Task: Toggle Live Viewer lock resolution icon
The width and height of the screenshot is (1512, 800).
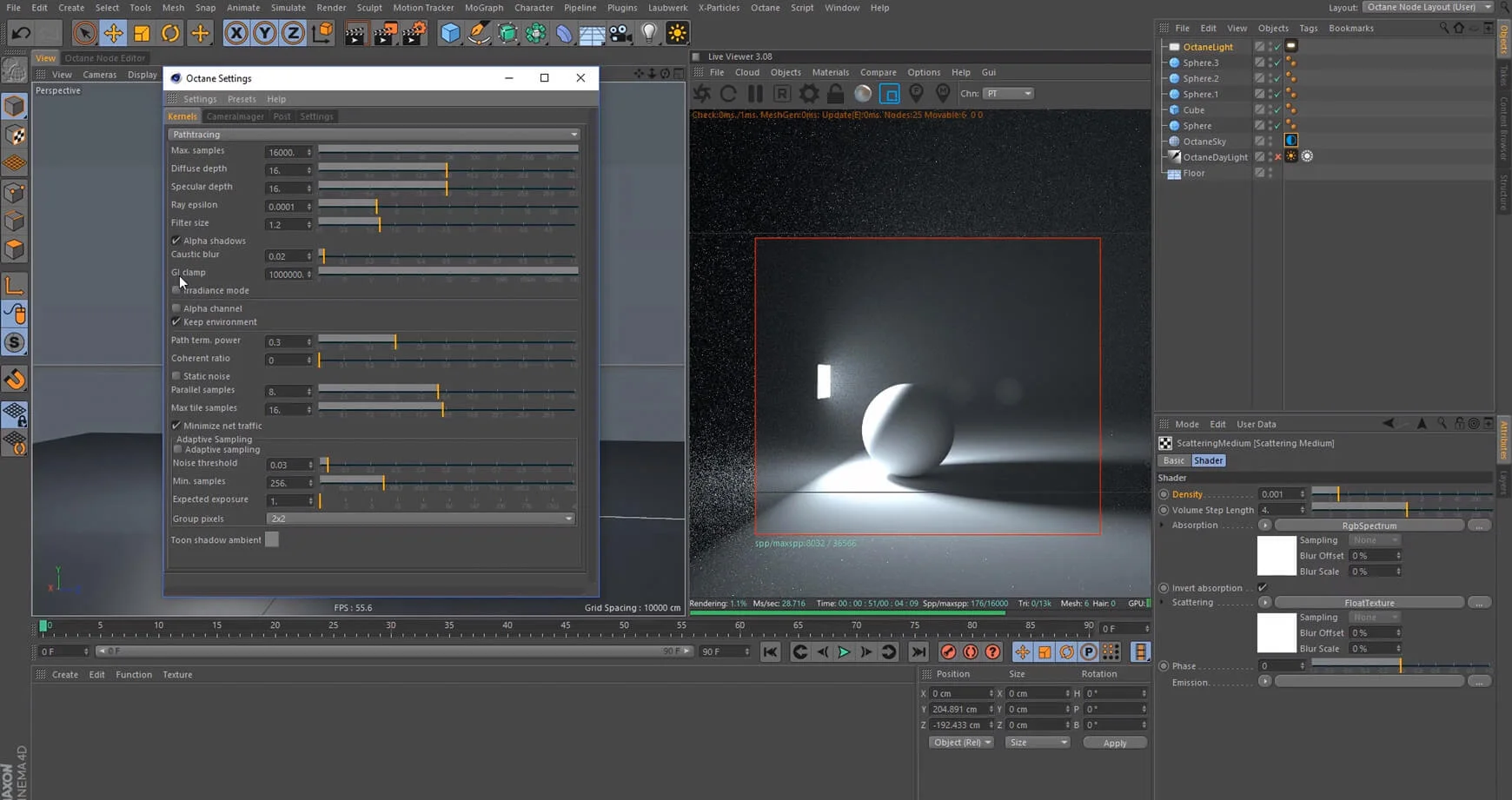Action: coord(835,93)
